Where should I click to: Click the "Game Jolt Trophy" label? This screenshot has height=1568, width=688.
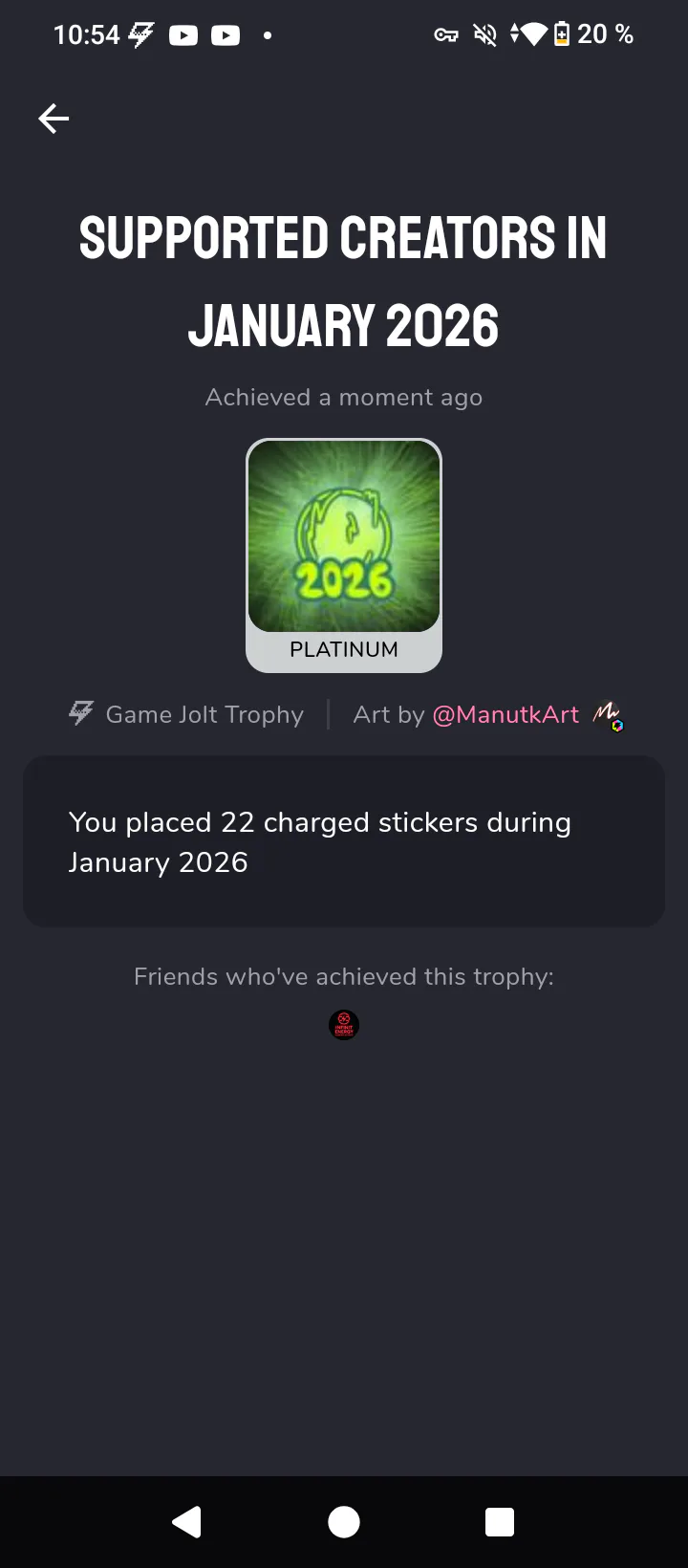204,714
